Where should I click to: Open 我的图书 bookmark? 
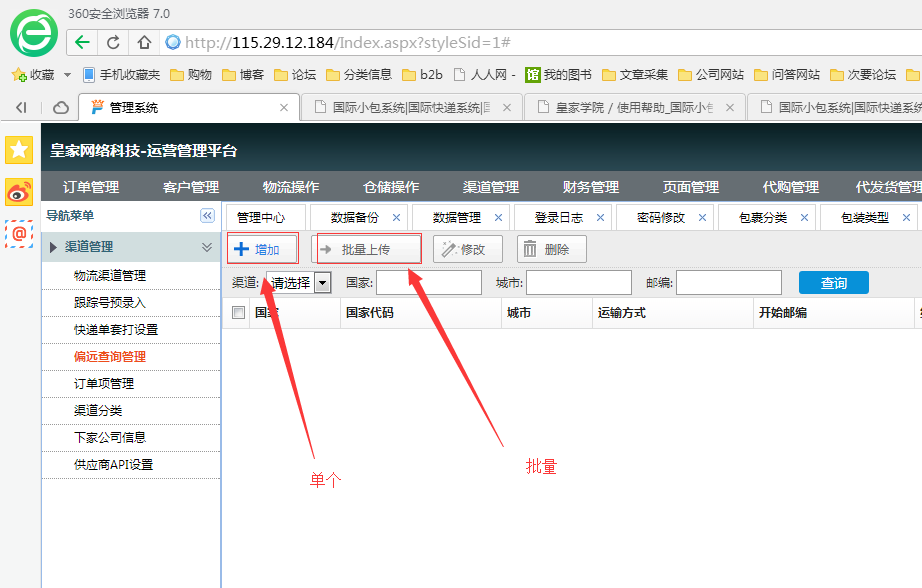coord(559,75)
